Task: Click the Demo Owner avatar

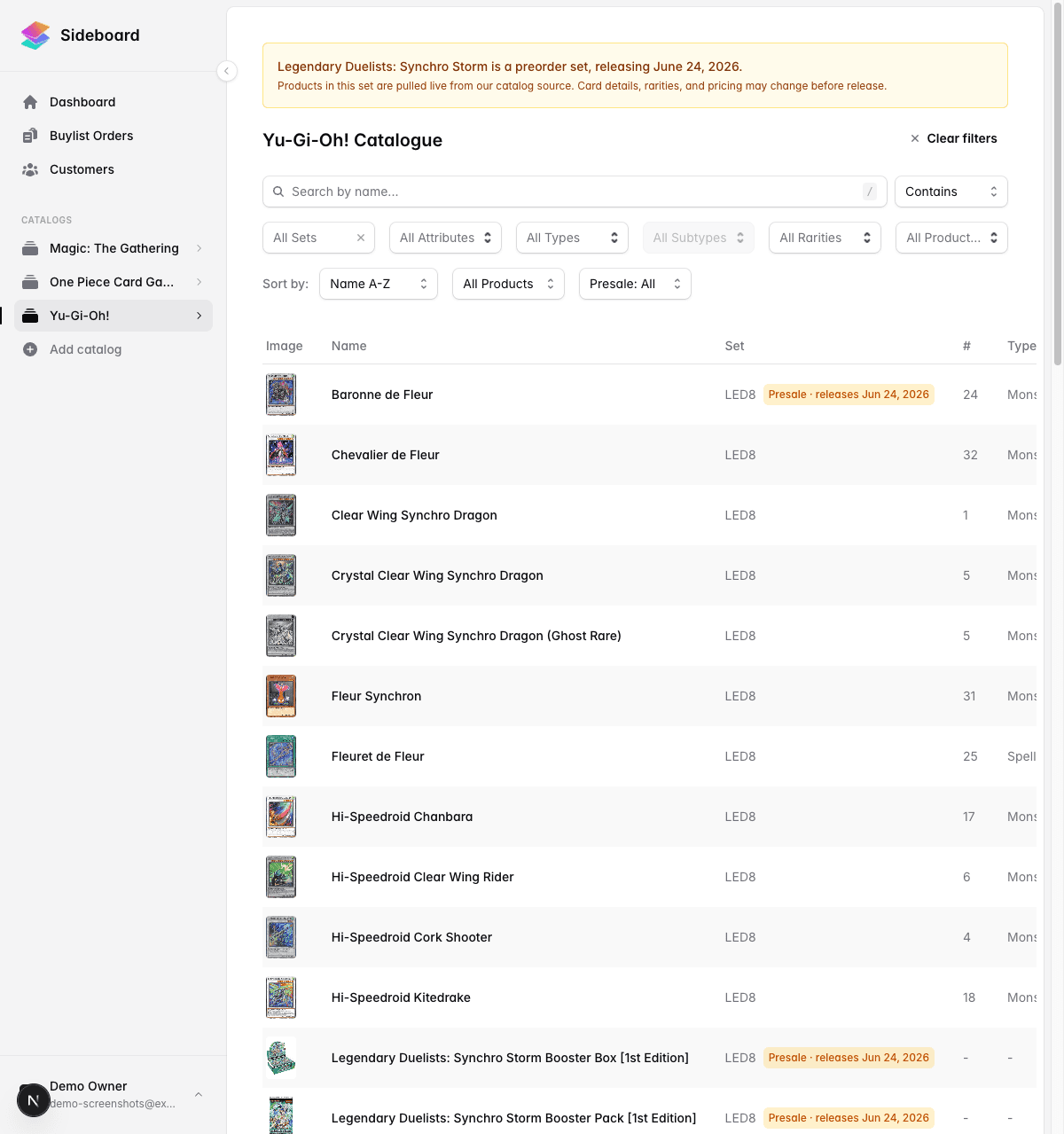Action: tap(33, 1100)
